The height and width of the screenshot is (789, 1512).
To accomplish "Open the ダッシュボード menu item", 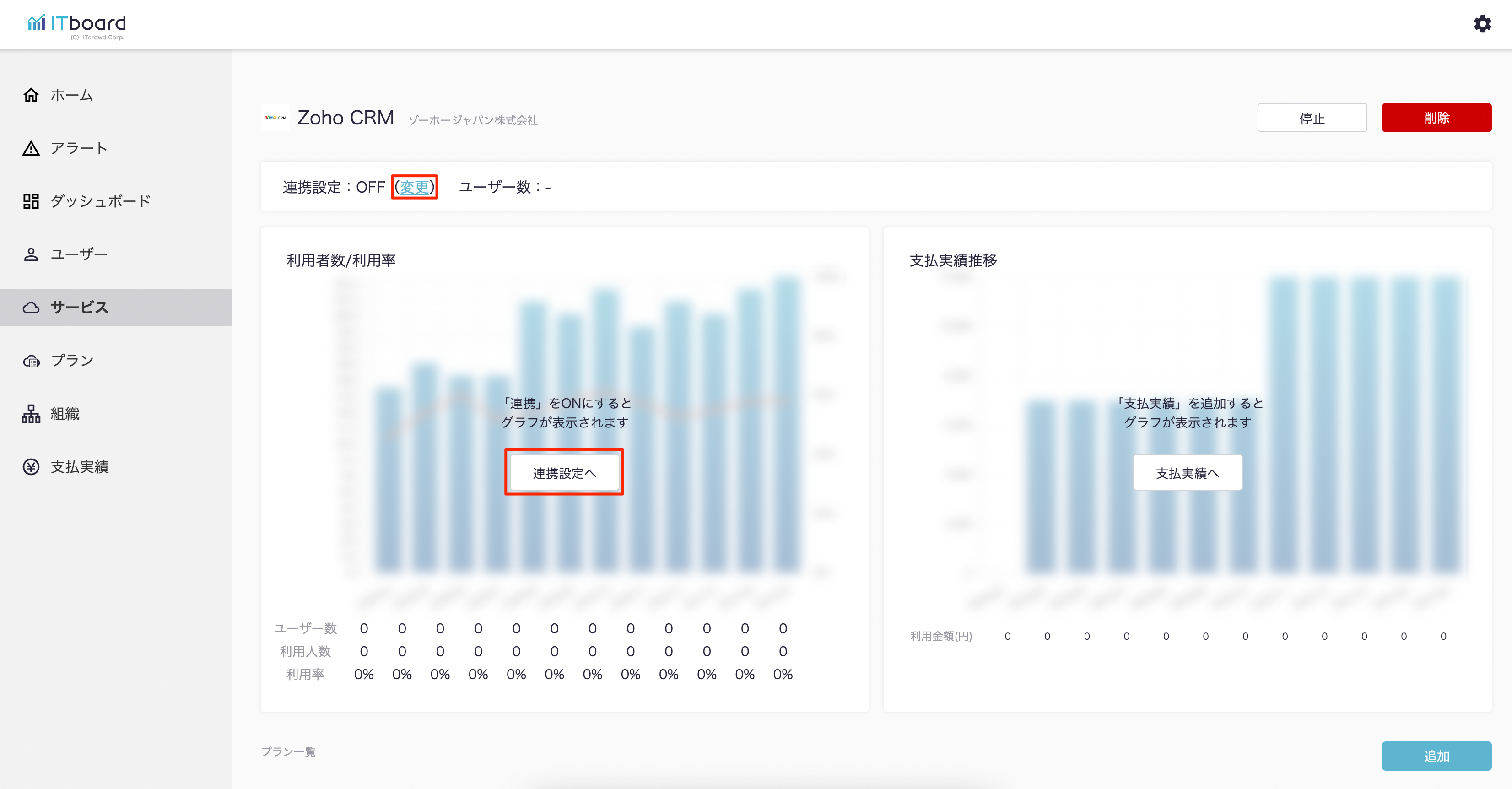I will pos(101,201).
